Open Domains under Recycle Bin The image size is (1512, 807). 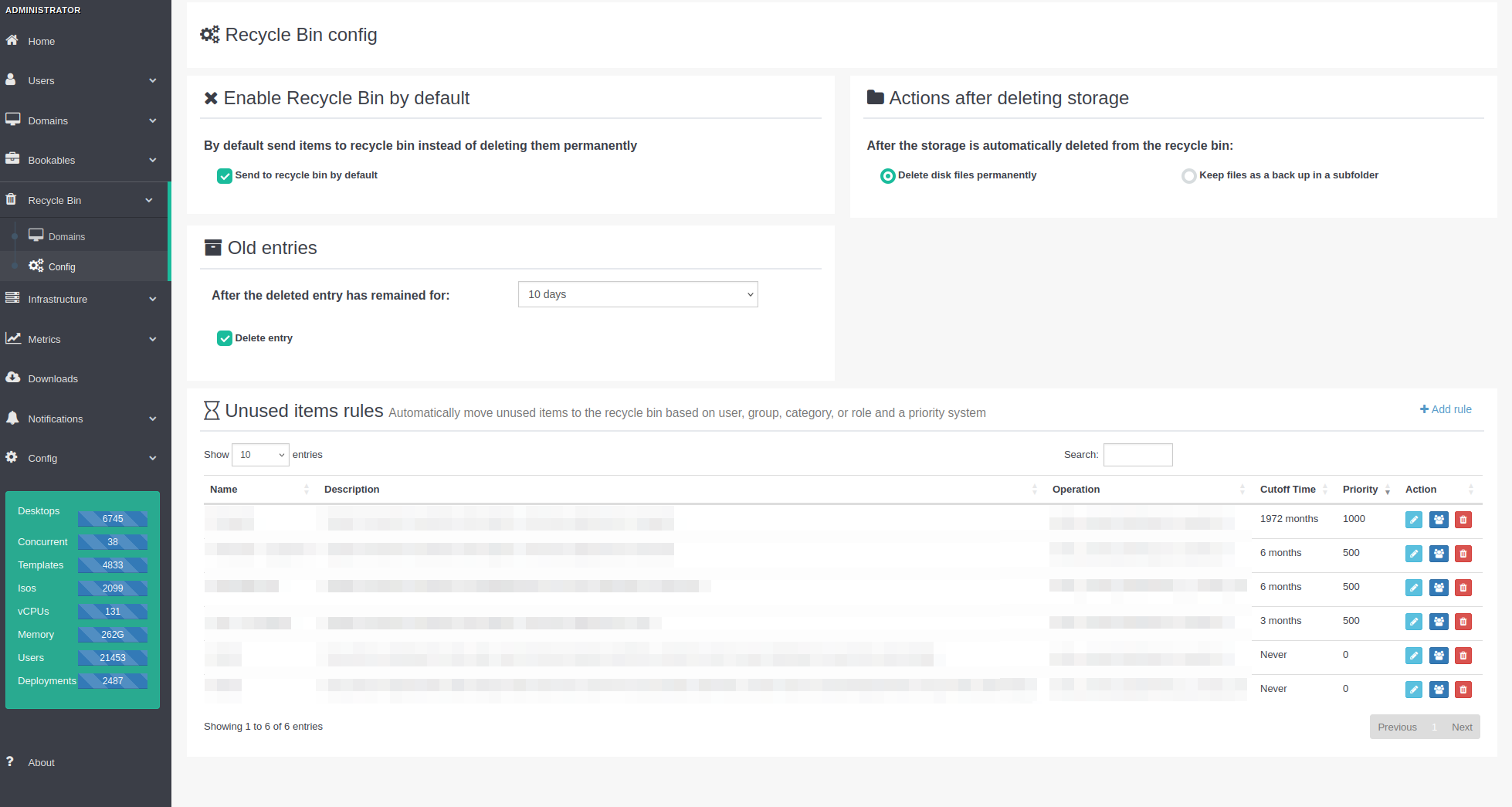point(66,236)
